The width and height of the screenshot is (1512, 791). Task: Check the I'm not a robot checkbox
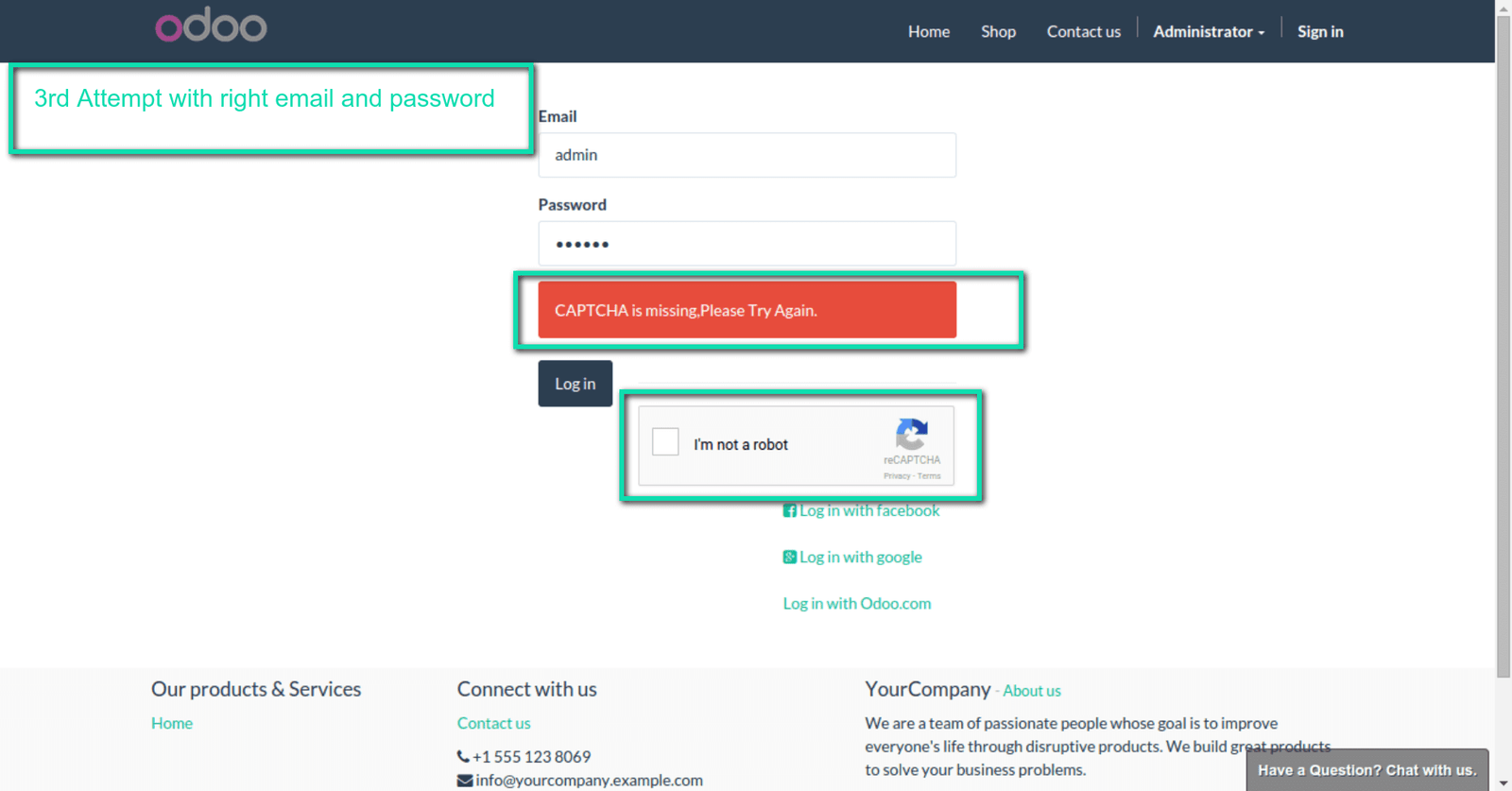tap(665, 441)
